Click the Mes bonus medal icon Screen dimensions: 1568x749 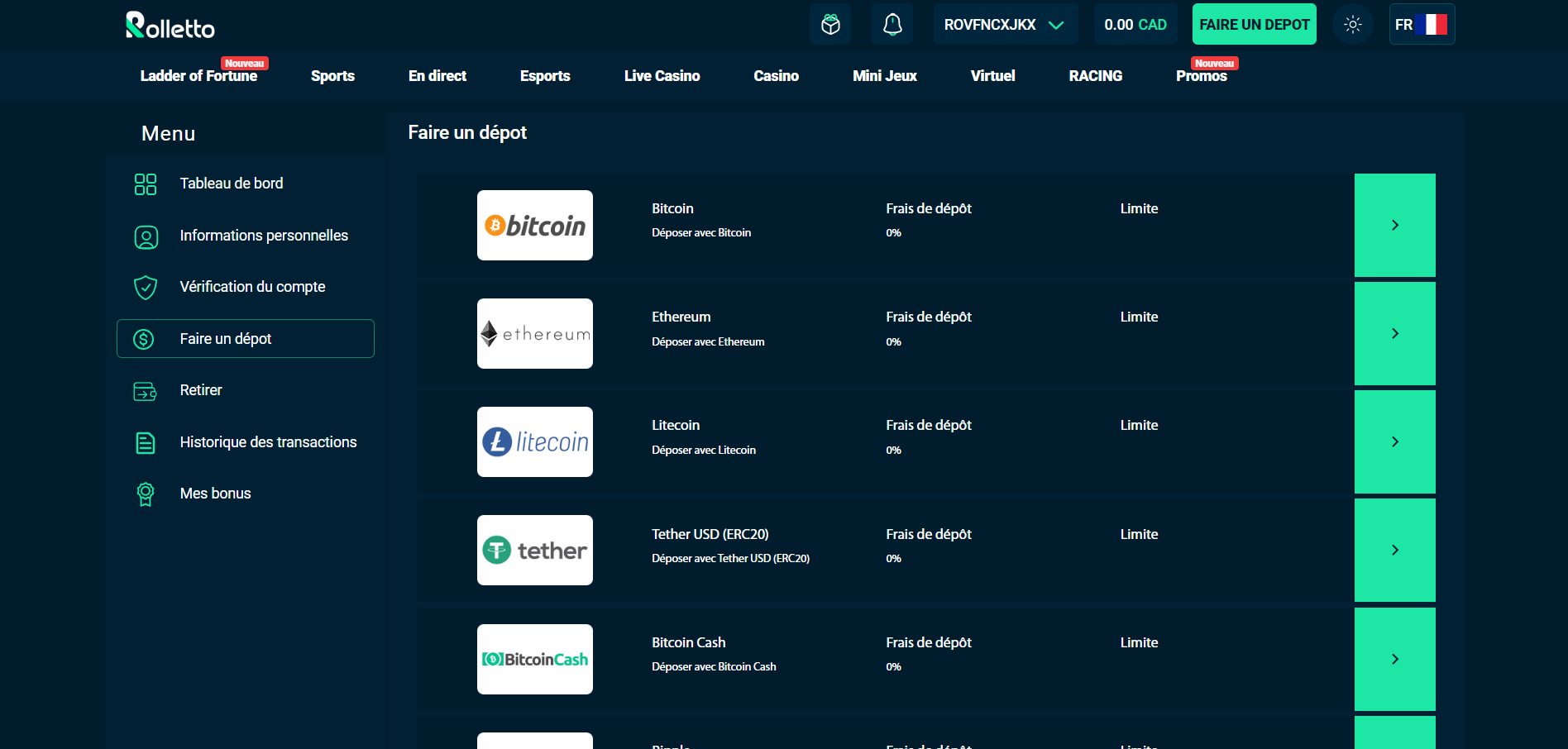[146, 494]
